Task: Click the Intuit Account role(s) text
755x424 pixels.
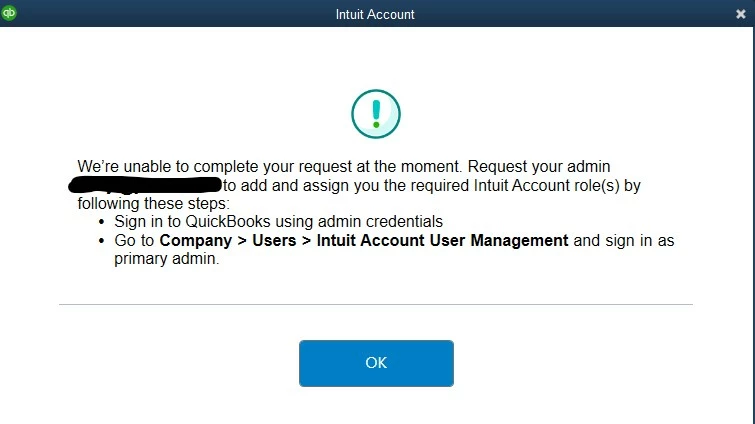Action: 547,185
